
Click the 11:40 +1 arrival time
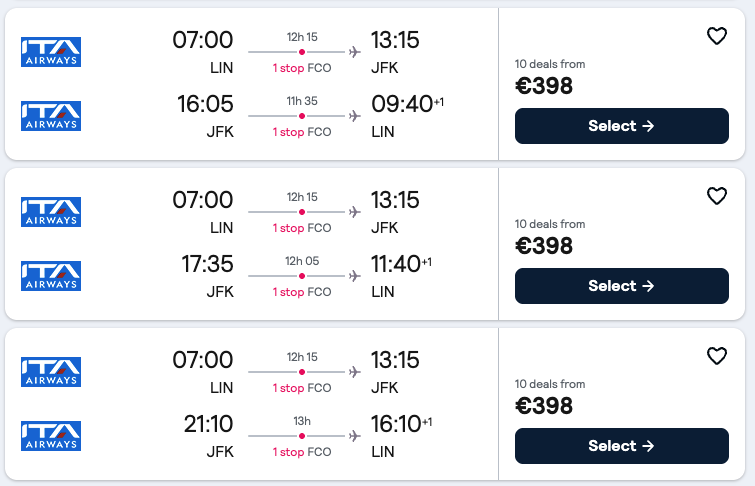(x=400, y=264)
